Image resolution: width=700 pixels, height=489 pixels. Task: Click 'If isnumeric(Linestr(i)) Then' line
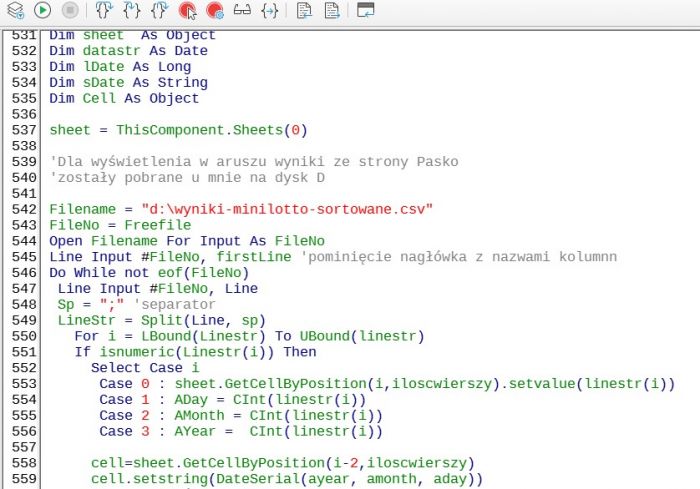click(195, 352)
